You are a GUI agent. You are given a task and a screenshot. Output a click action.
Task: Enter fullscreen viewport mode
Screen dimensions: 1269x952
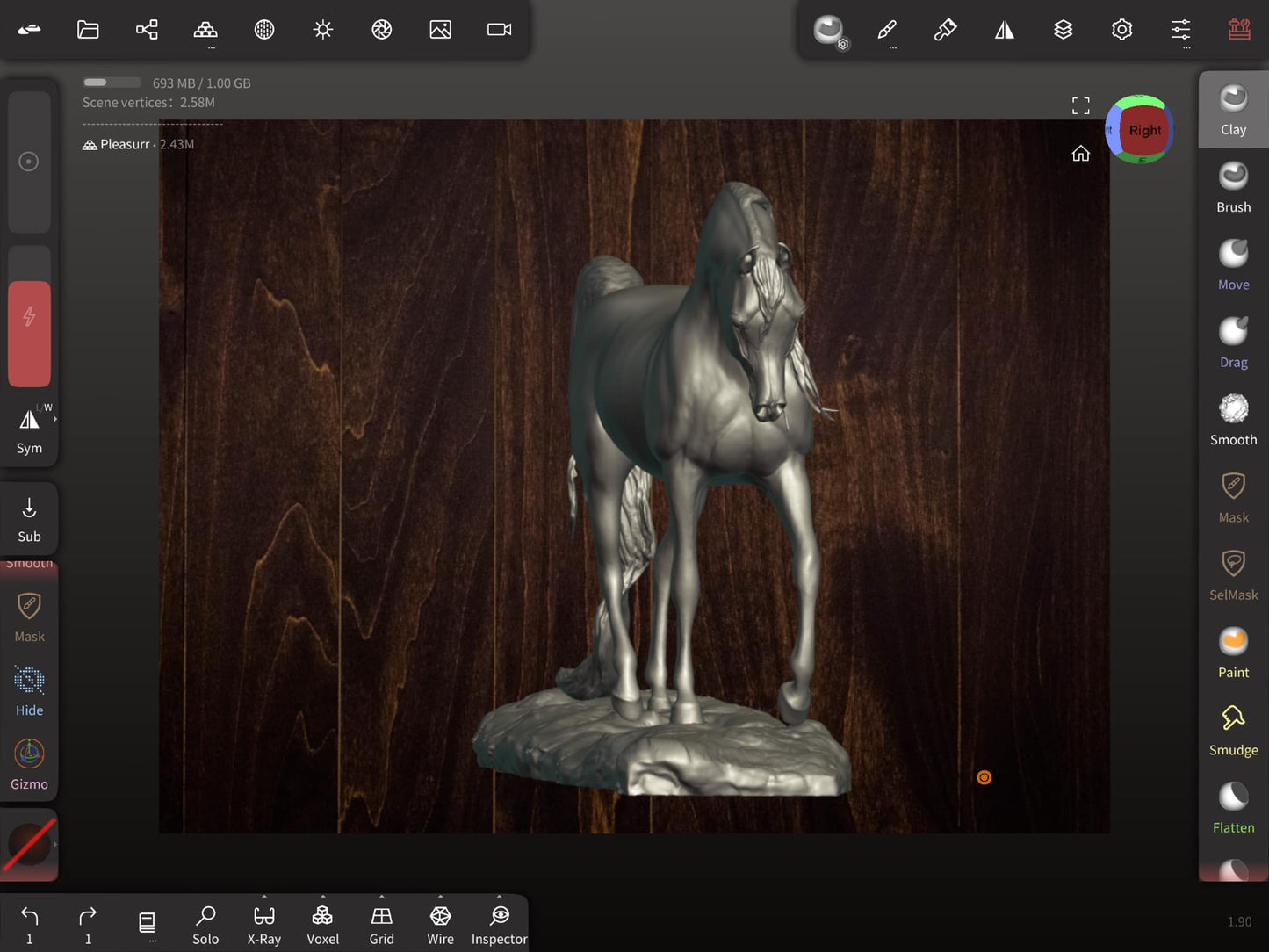[x=1080, y=106]
